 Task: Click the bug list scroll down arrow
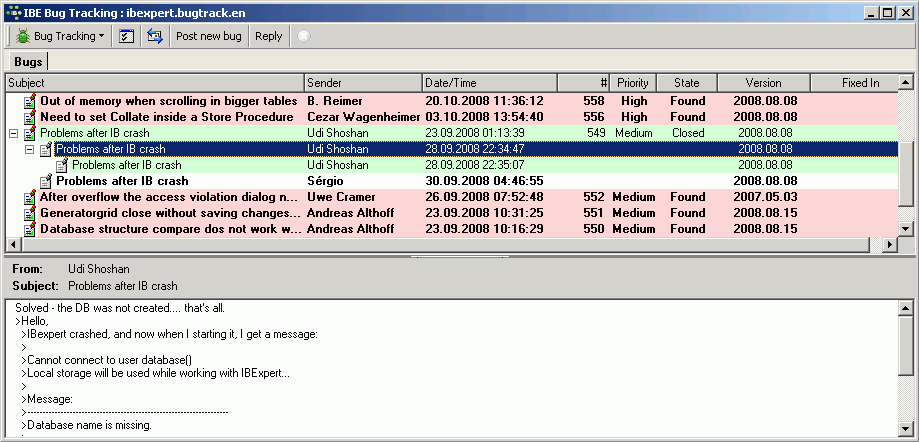(x=906, y=229)
